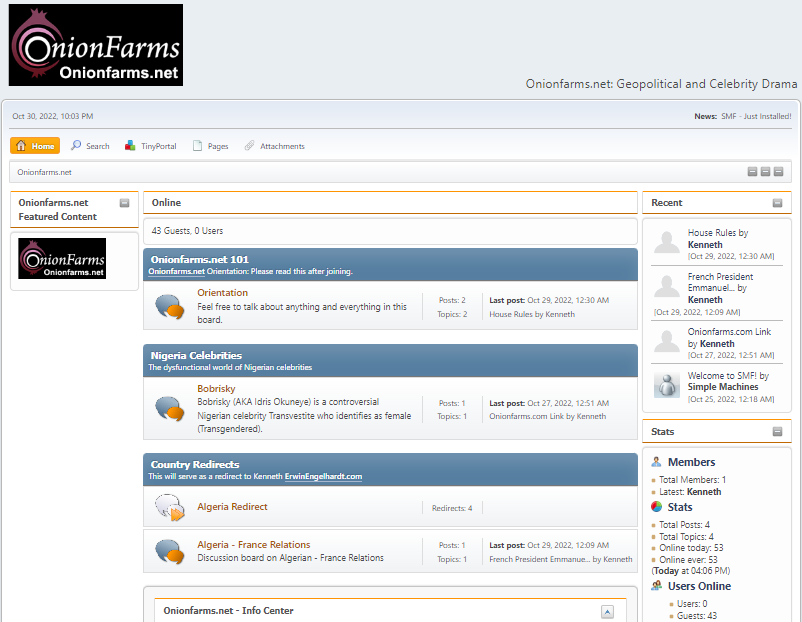The image size is (802, 622).
Task: Open House Rules in Recent block
Action: (x=711, y=233)
